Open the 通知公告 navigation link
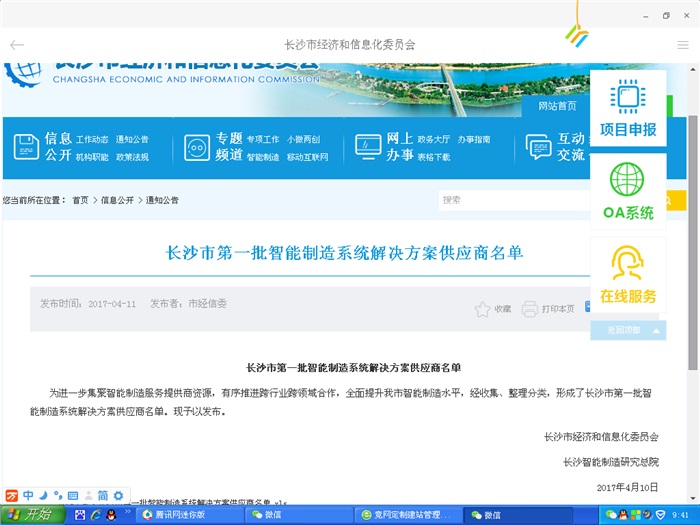This screenshot has height=525, width=700. pos(132,139)
